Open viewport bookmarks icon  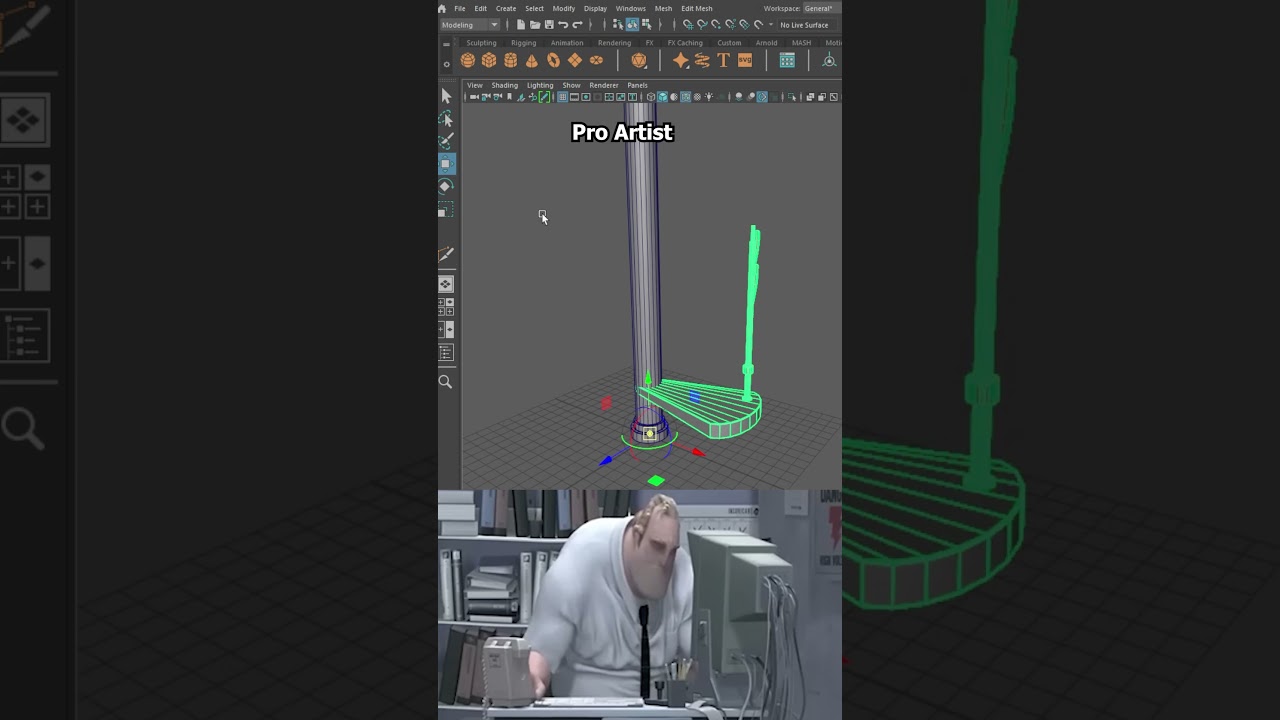click(509, 97)
